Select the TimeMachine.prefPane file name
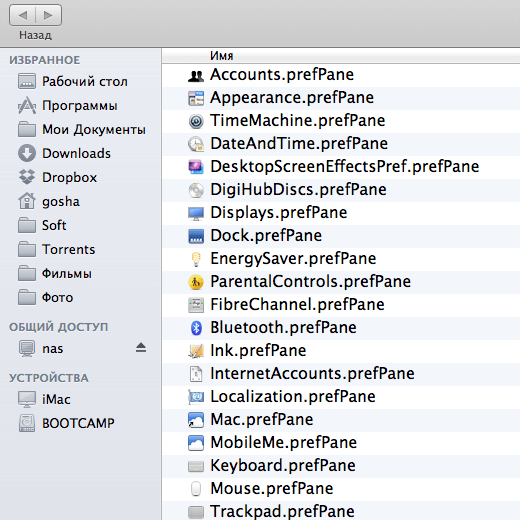Screen dimensions: 520x520 coord(297,121)
